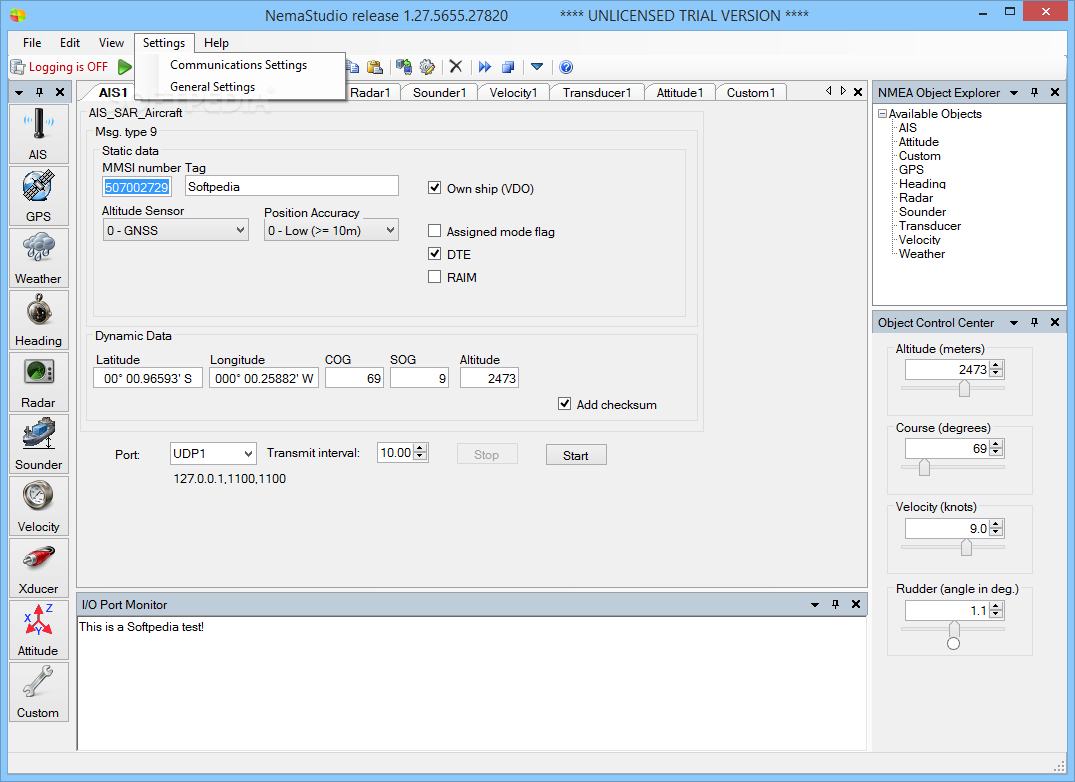Click the black X delete toolbar icon
The image size is (1075, 782).
pos(456,66)
